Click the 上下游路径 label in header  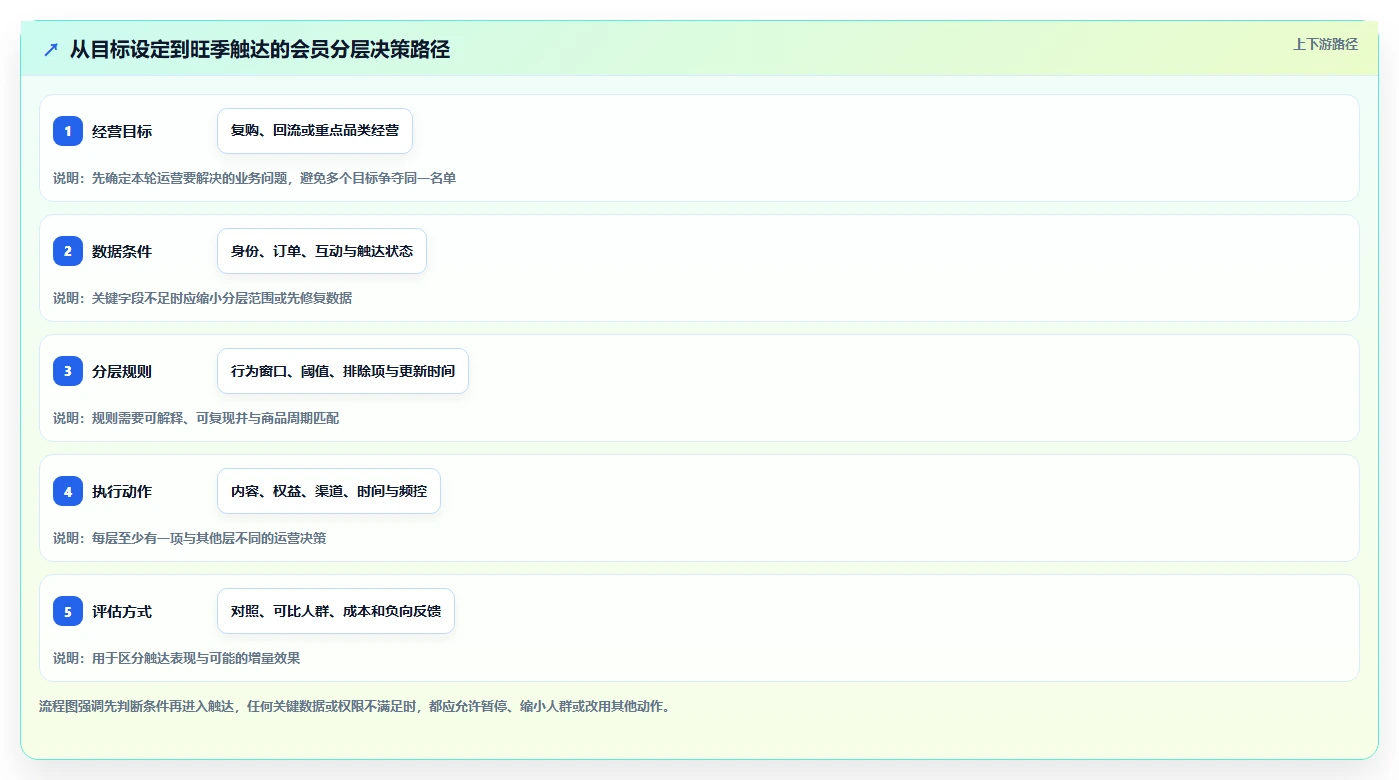pos(1325,44)
